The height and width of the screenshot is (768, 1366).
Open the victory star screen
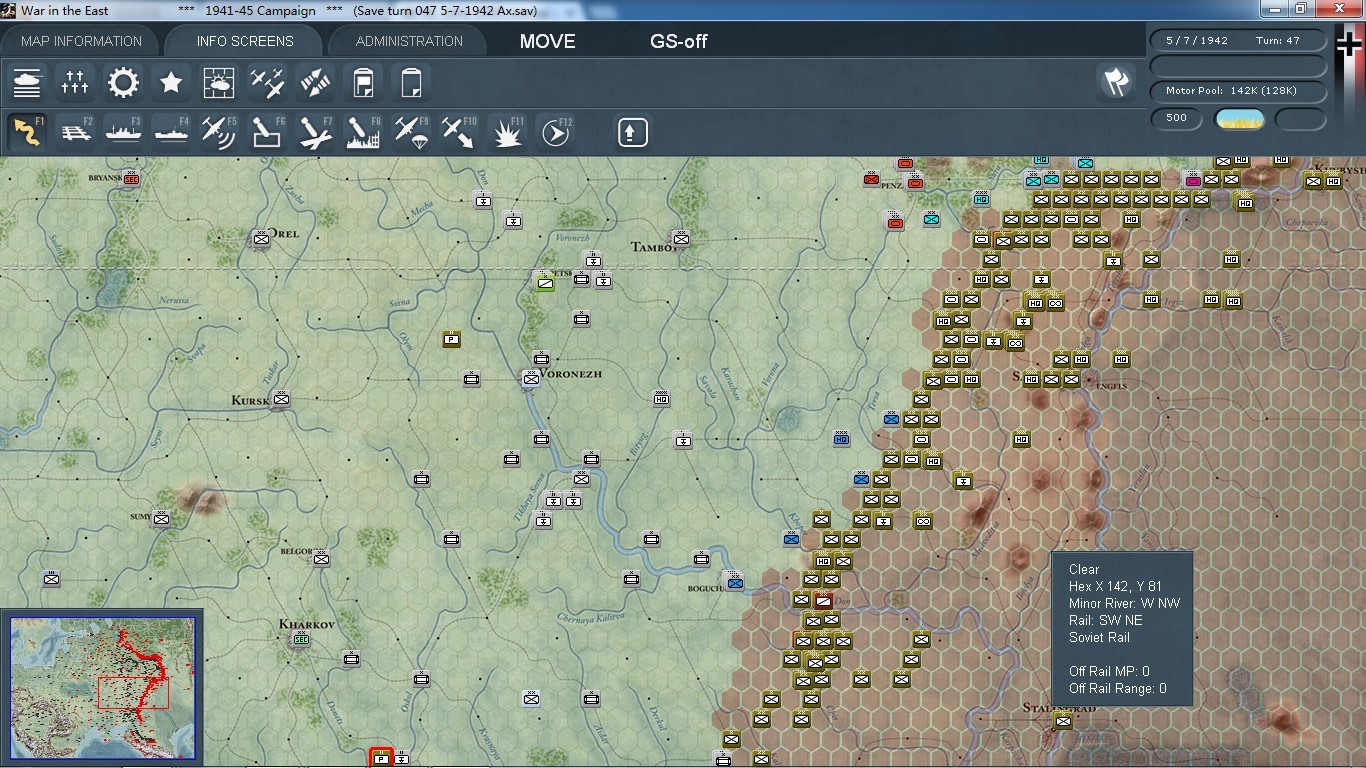171,83
